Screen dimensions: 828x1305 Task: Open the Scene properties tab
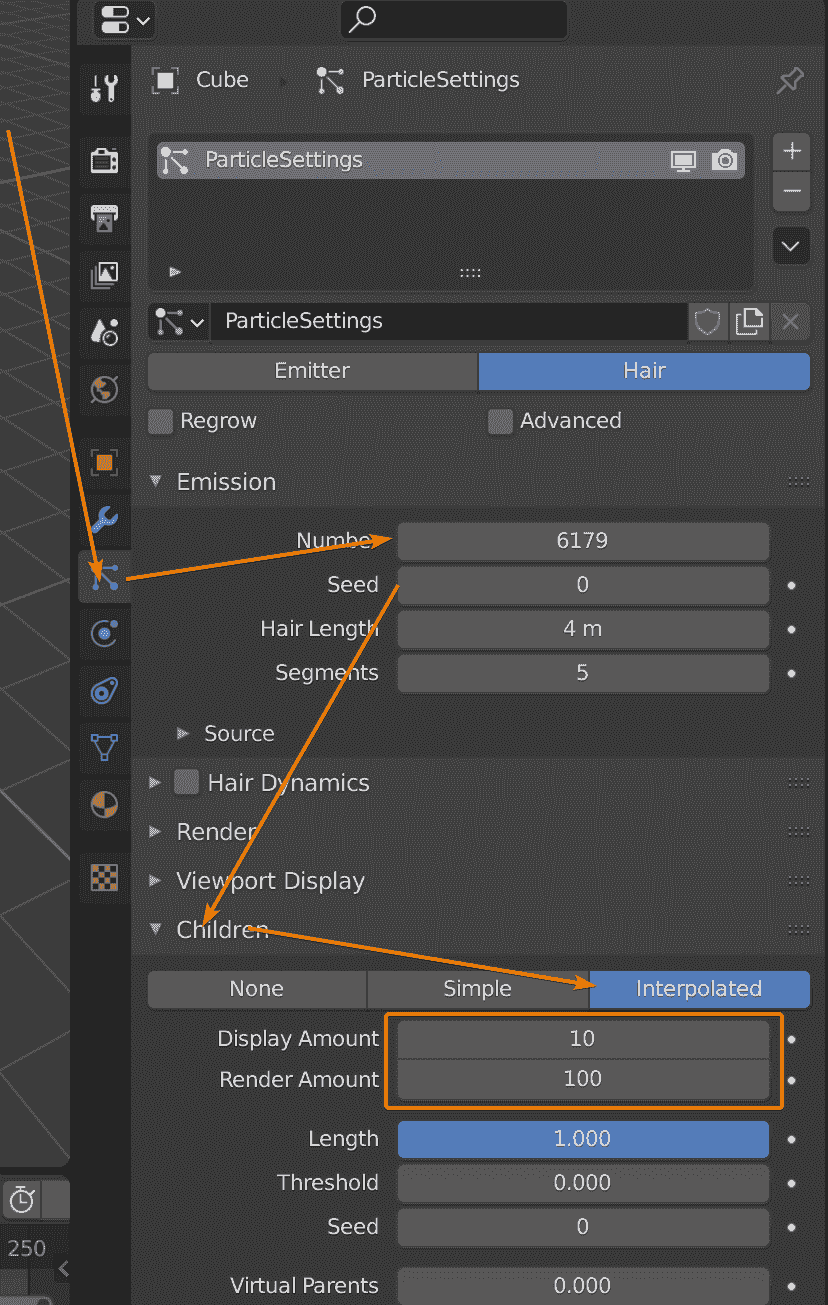pos(104,331)
